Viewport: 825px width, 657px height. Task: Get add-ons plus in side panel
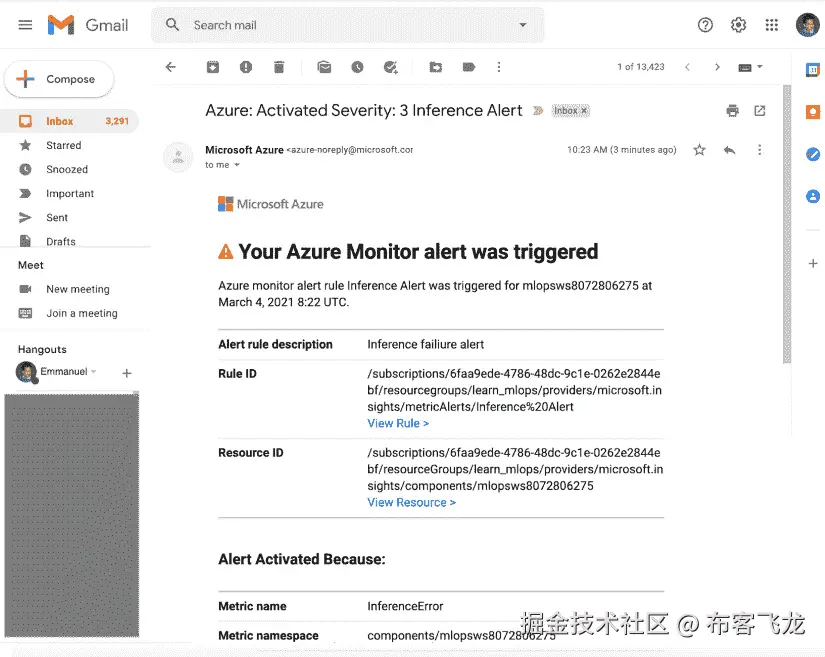813,263
